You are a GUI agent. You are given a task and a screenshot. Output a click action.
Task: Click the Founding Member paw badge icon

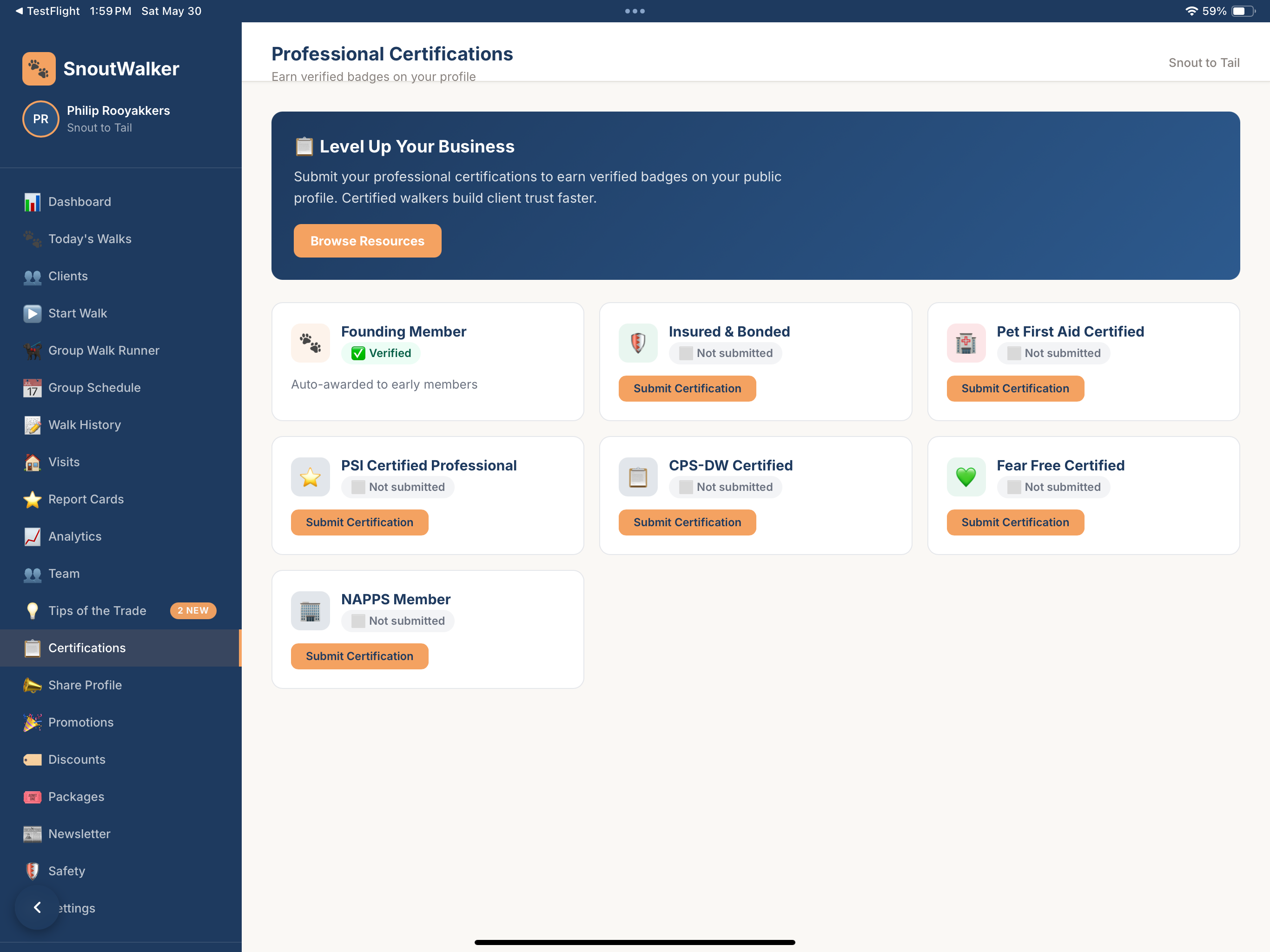click(310, 343)
